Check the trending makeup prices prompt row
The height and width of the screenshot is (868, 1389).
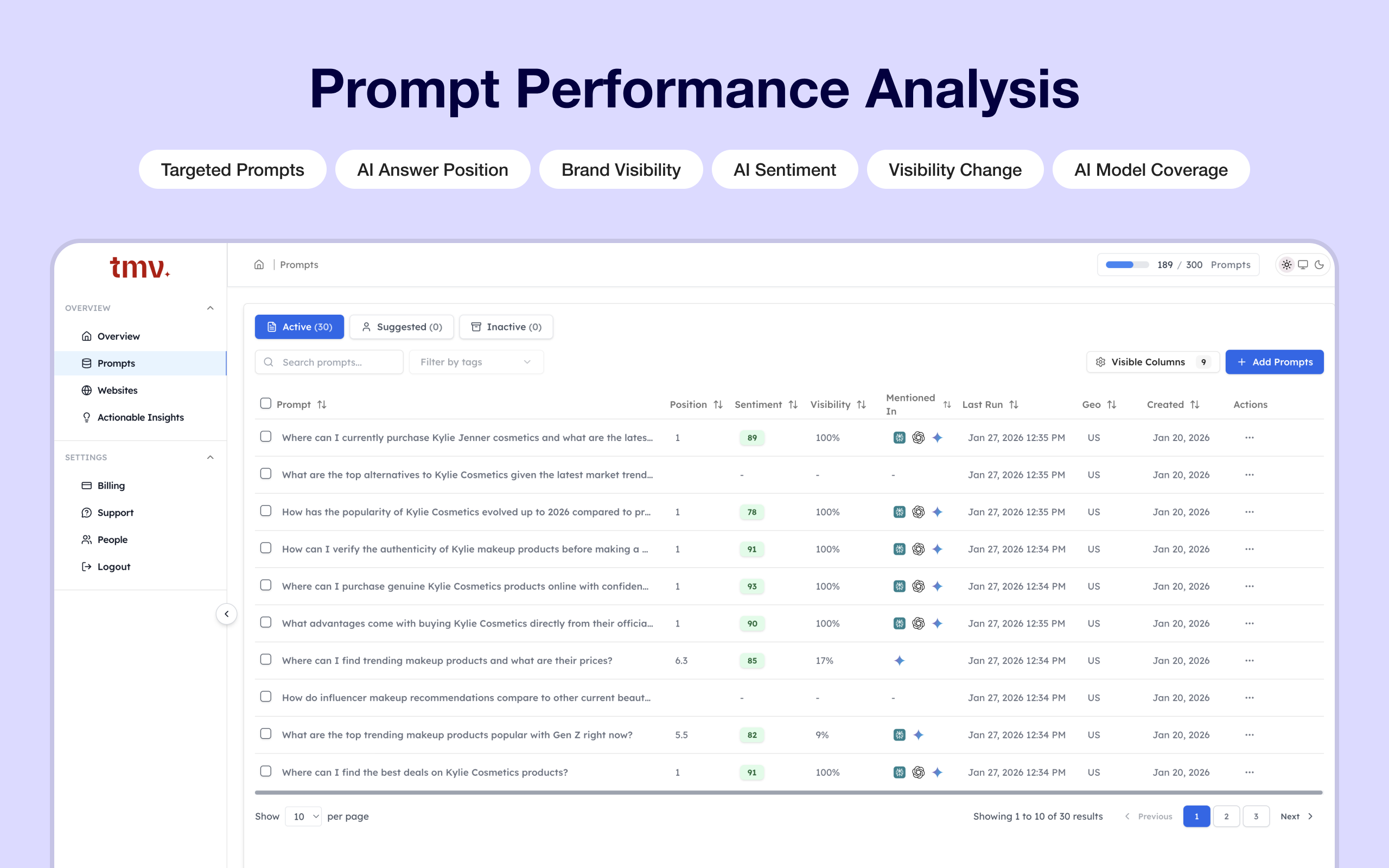pyautogui.click(x=265, y=660)
